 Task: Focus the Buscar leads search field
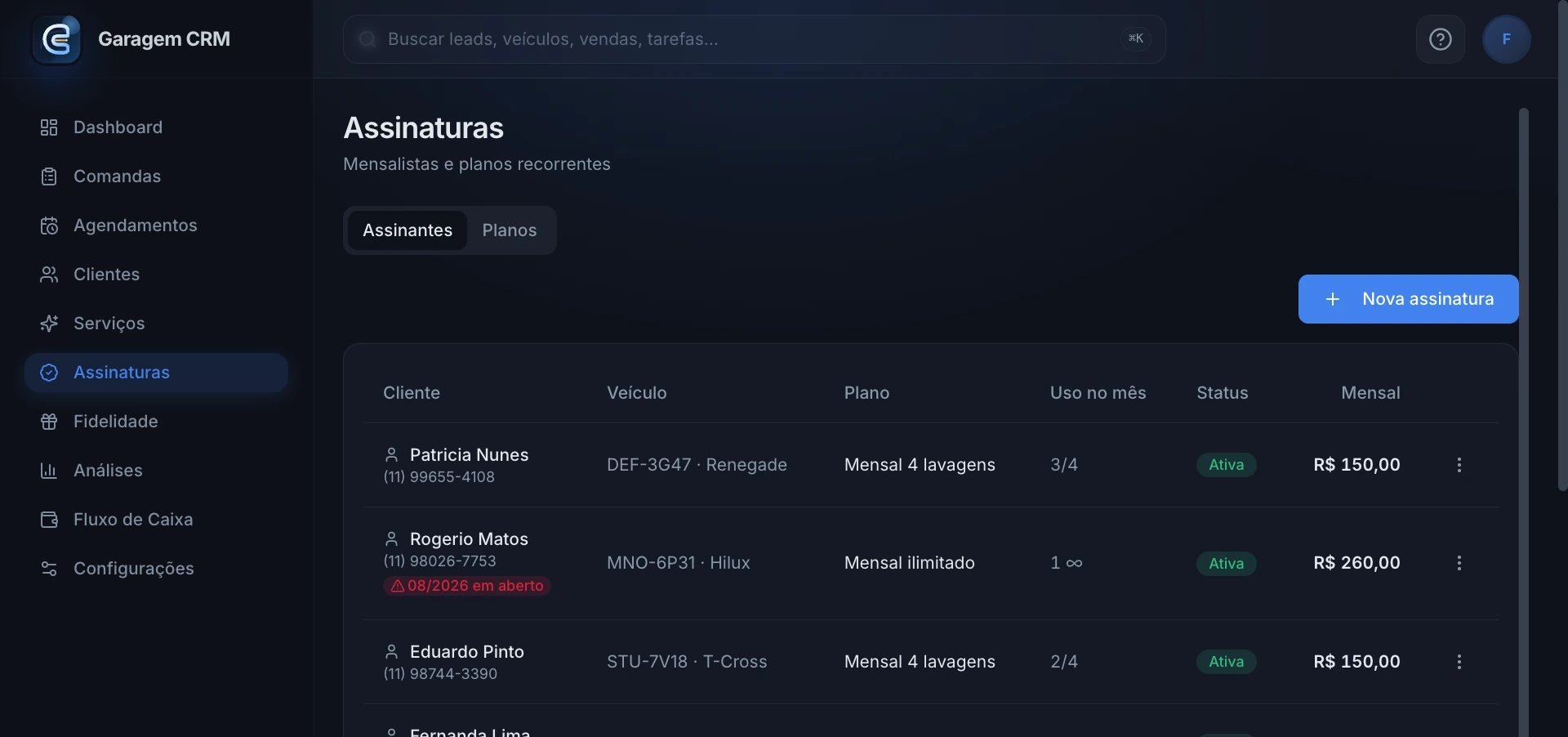point(754,39)
